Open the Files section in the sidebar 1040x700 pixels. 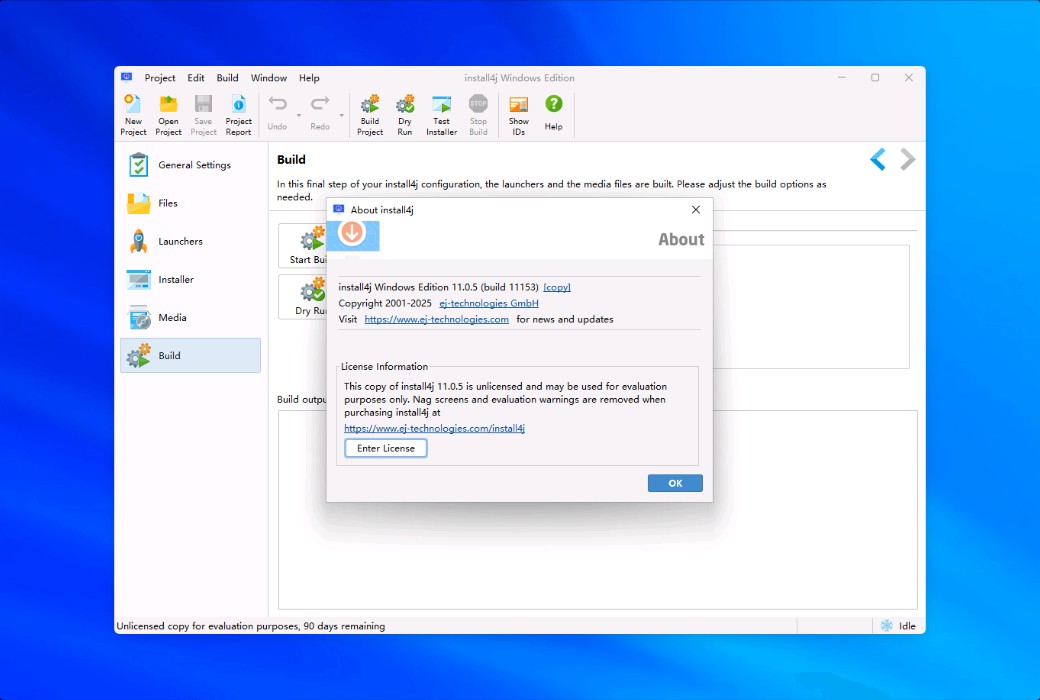(x=190, y=203)
